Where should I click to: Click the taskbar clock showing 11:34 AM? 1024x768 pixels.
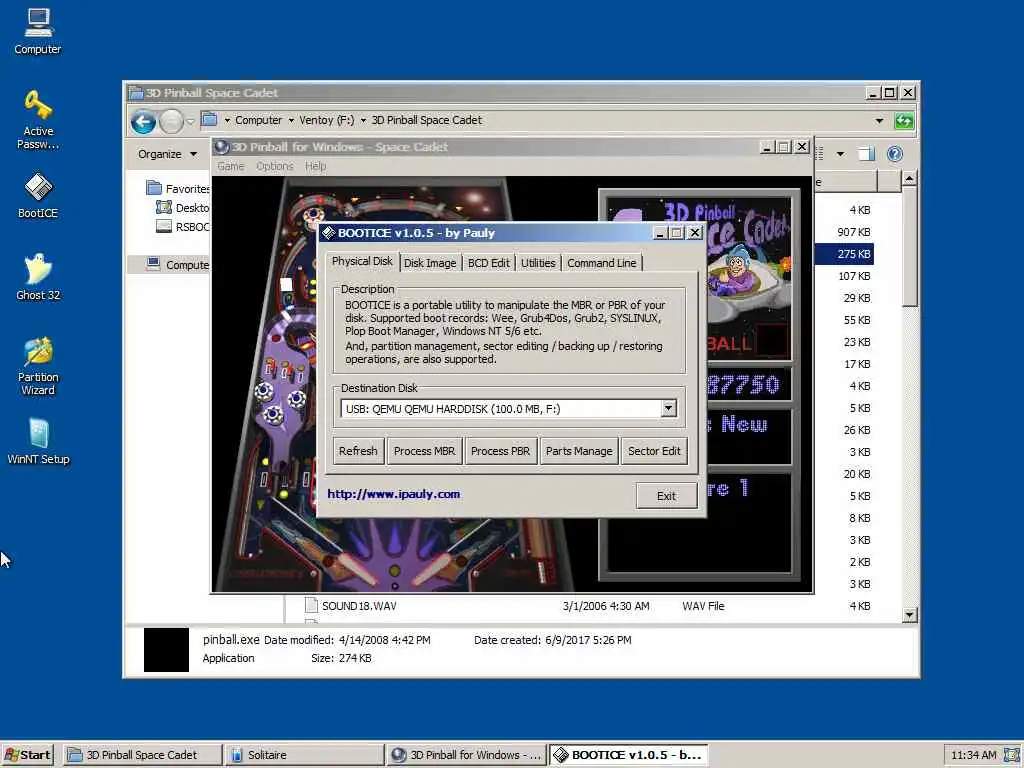coord(973,755)
